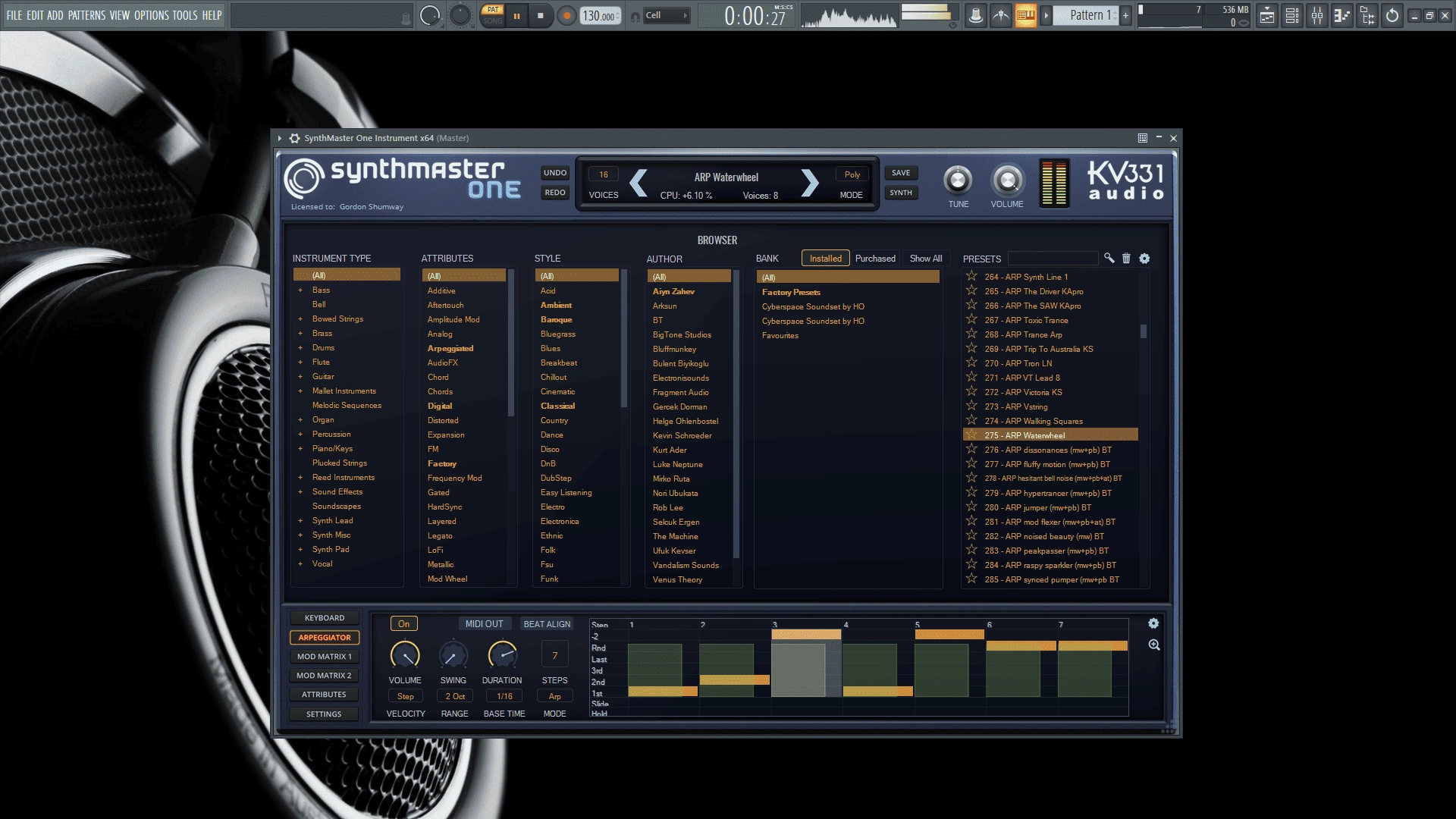Select the Purchased bank filter
The image size is (1456, 819).
coord(875,259)
